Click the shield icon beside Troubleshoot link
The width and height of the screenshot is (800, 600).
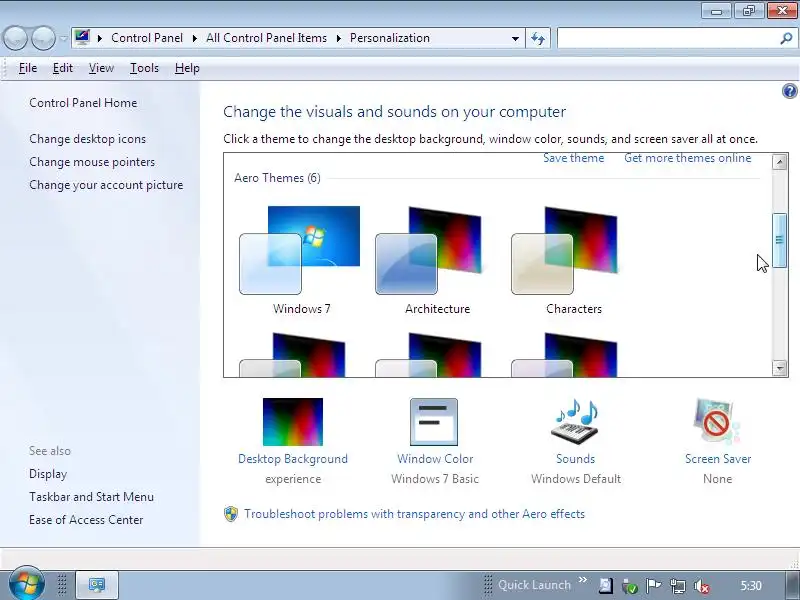(x=231, y=514)
